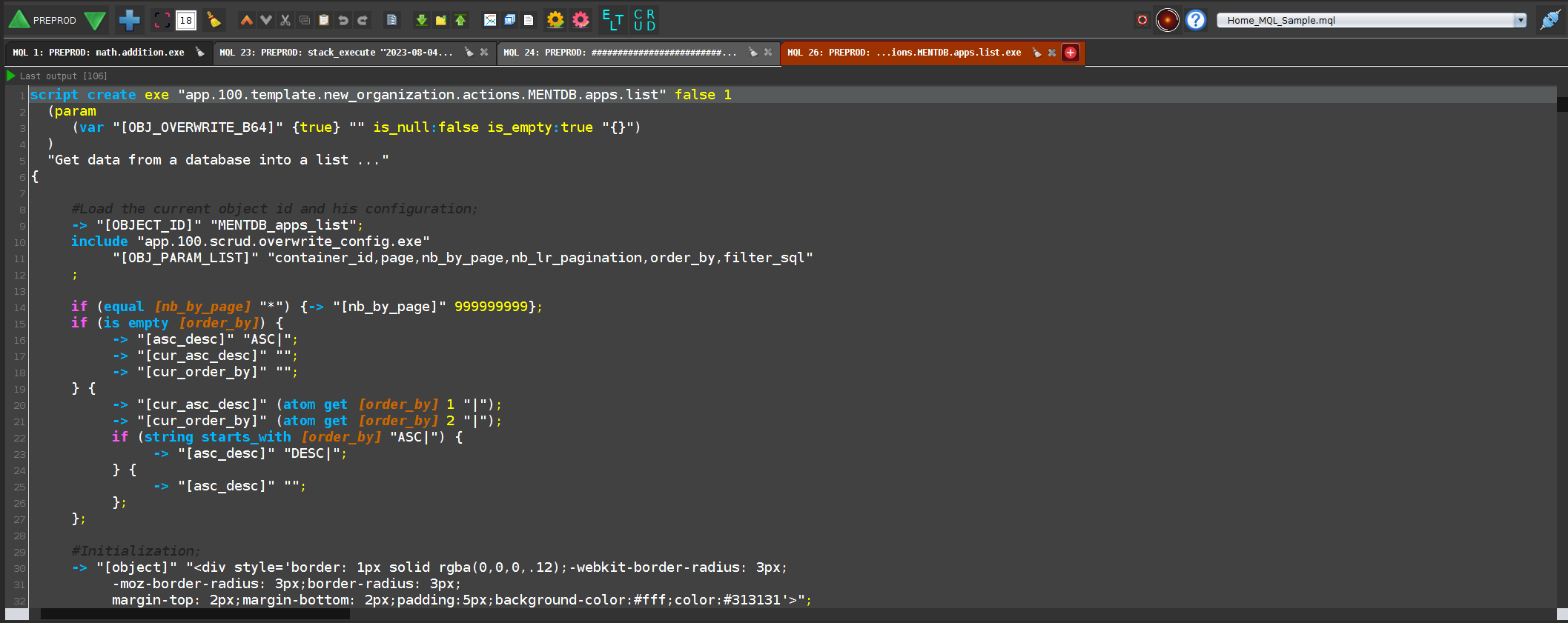This screenshot has height=623, width=1568.
Task: Click the "[OBJ_PARAM_LIST]" code line
Action: [x=463, y=258]
